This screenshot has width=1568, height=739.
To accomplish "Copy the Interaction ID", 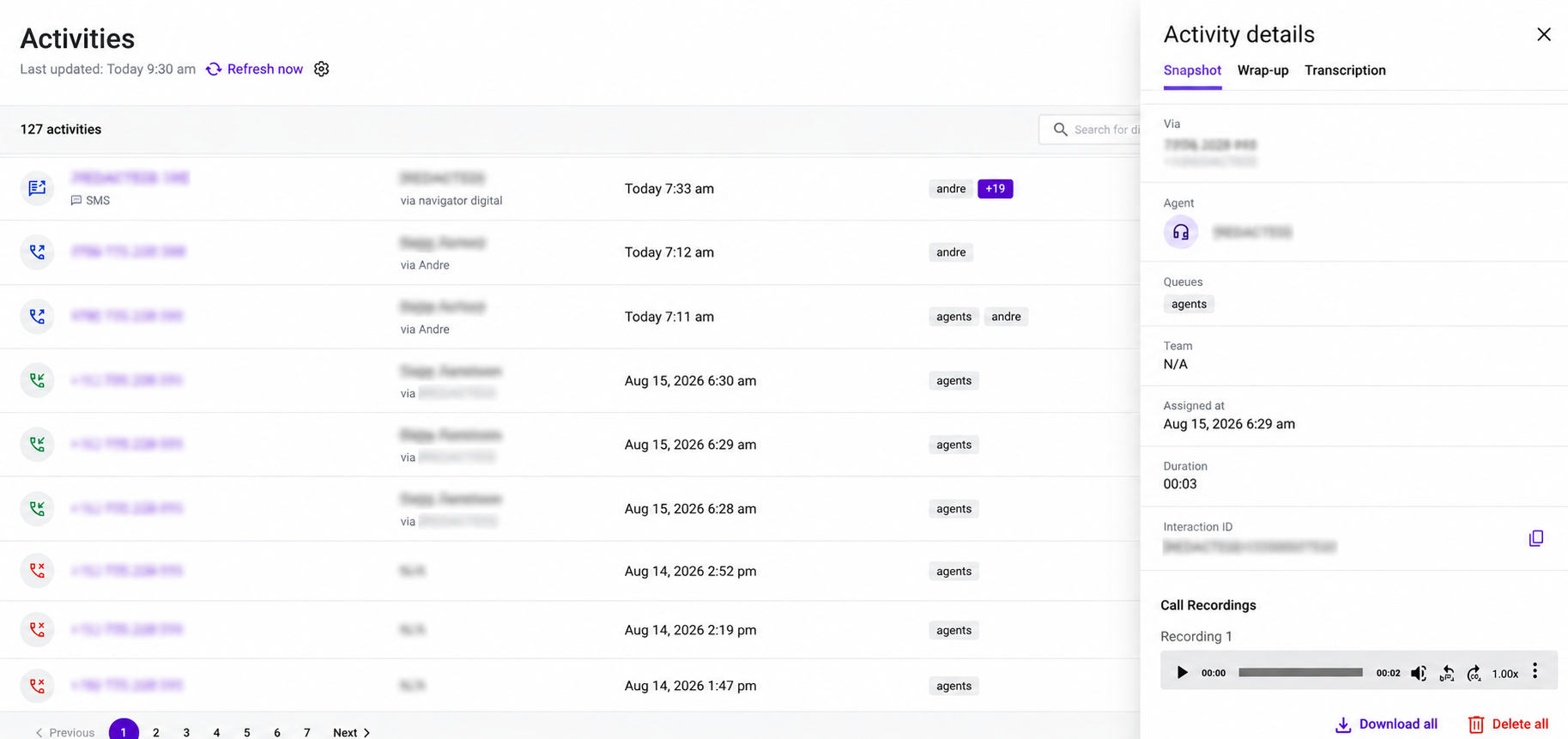I will [1536, 538].
